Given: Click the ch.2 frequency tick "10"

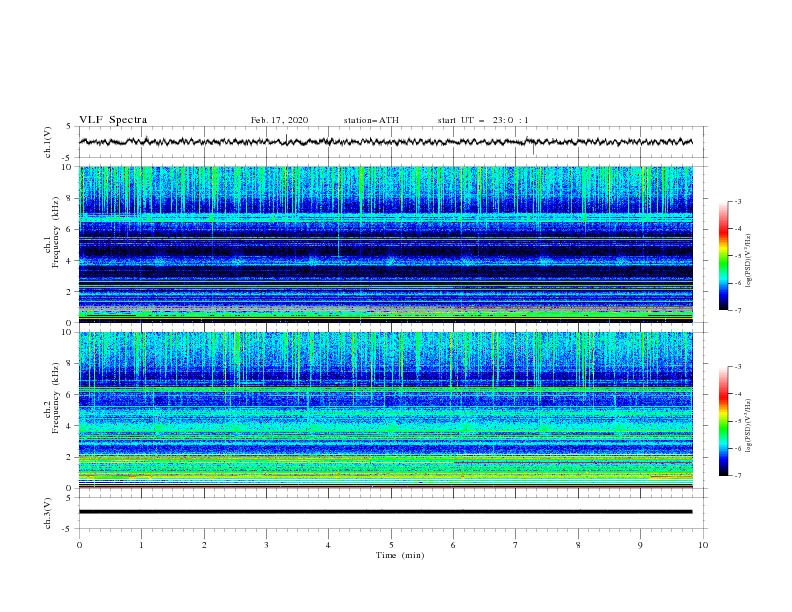Looking at the screenshot, I should pos(67,332).
